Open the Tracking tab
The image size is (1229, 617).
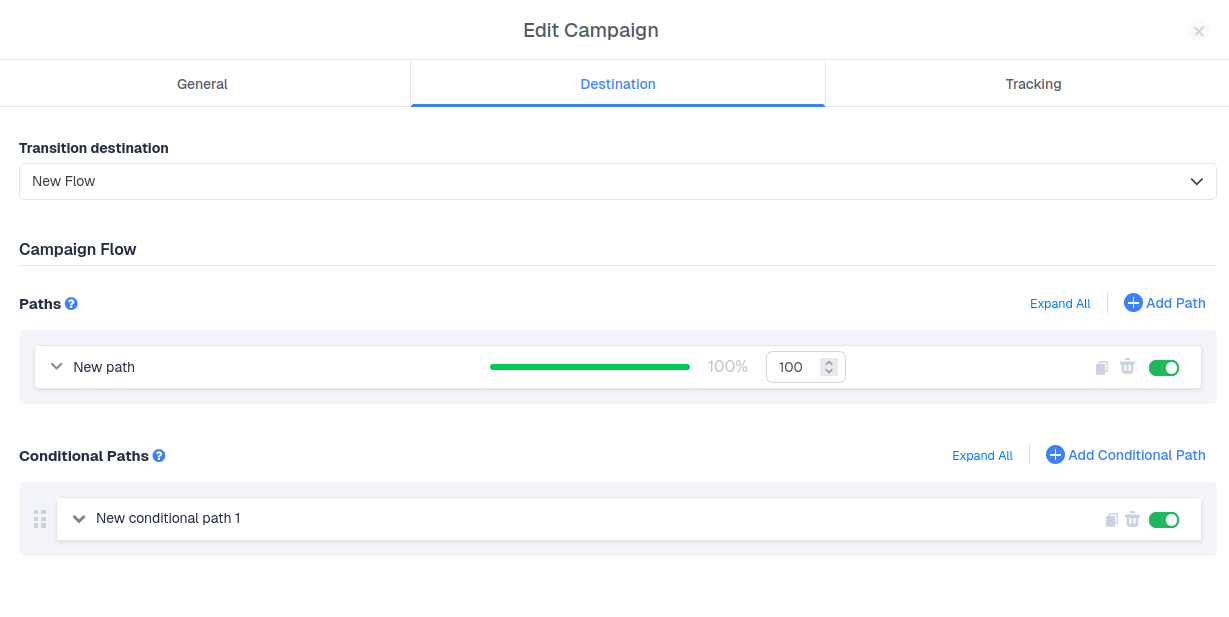(x=1033, y=84)
